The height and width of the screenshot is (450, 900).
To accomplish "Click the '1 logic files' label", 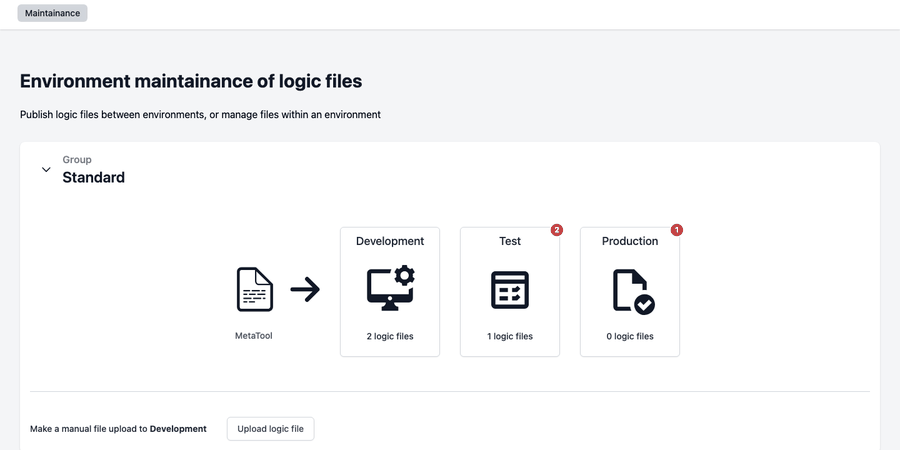I will tap(510, 336).
